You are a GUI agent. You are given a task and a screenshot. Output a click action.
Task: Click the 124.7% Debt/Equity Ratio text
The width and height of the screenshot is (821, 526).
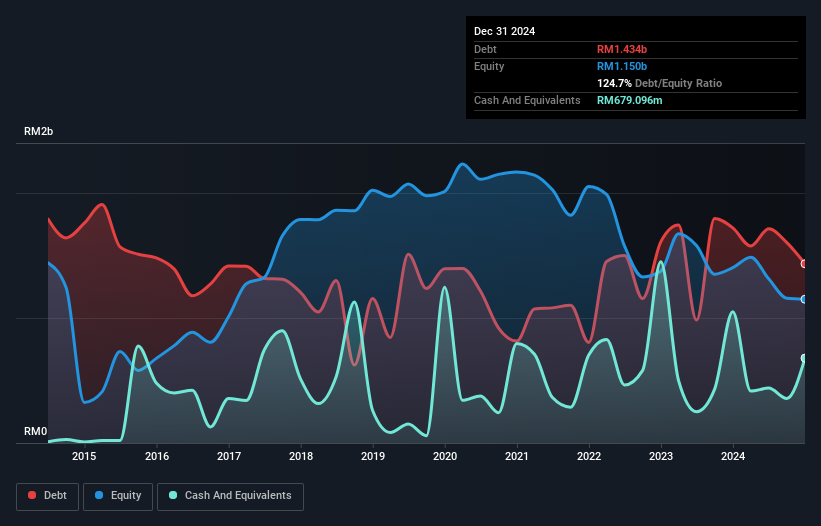click(x=659, y=83)
